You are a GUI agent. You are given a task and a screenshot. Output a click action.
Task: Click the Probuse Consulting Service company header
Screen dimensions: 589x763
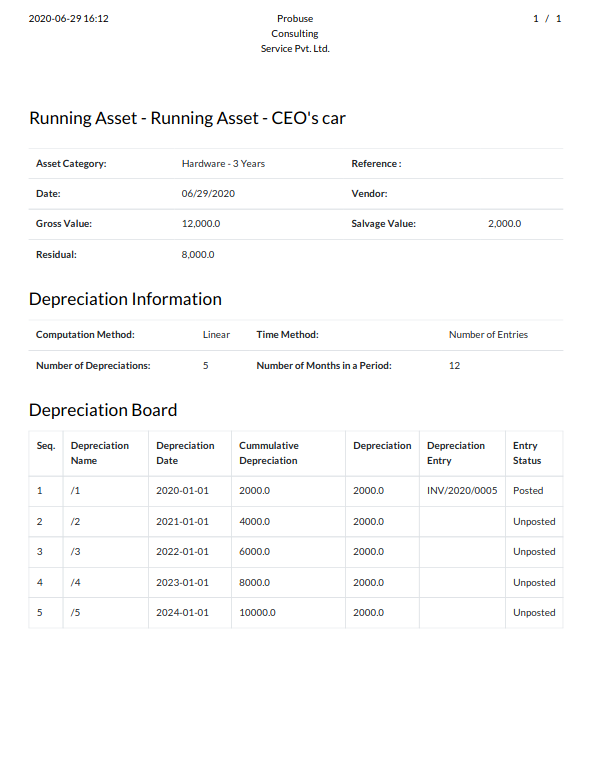[295, 34]
